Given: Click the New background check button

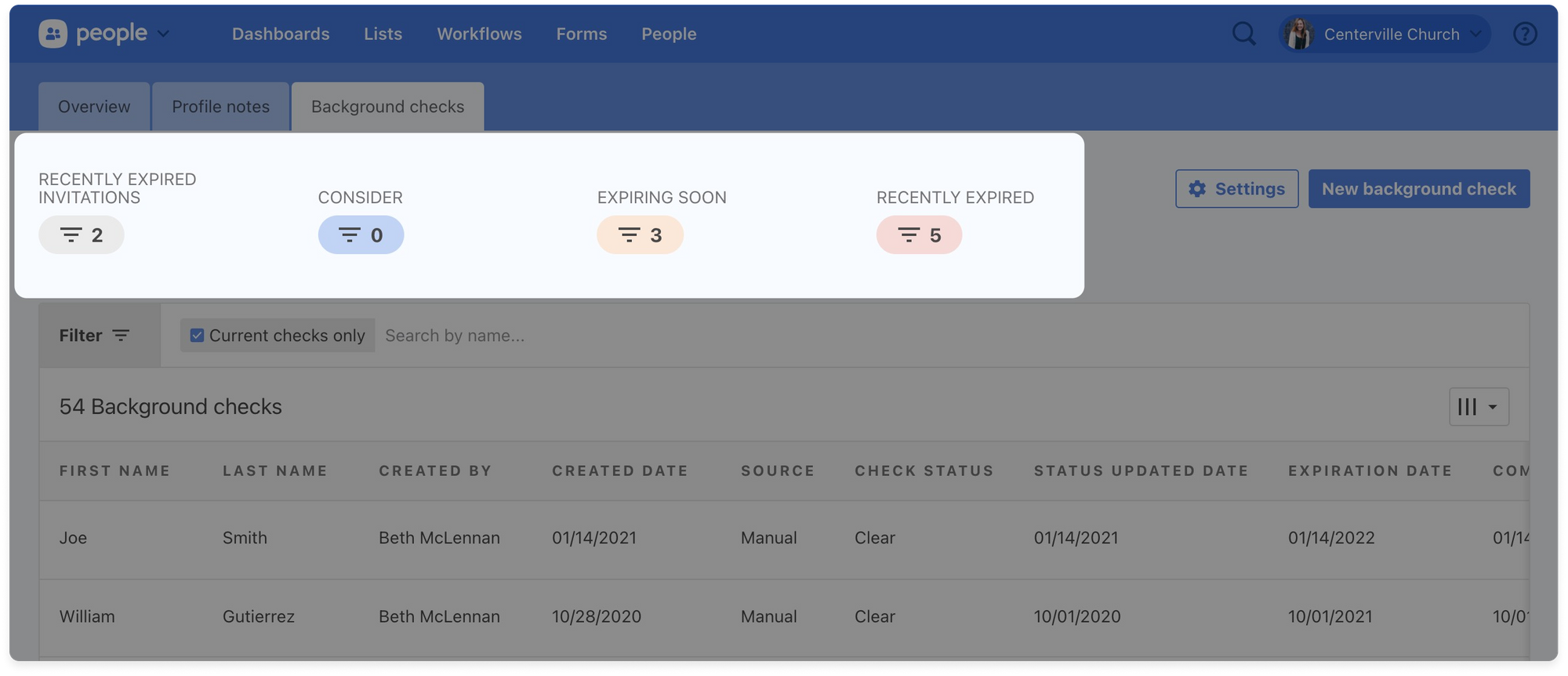Looking at the screenshot, I should coord(1419,188).
